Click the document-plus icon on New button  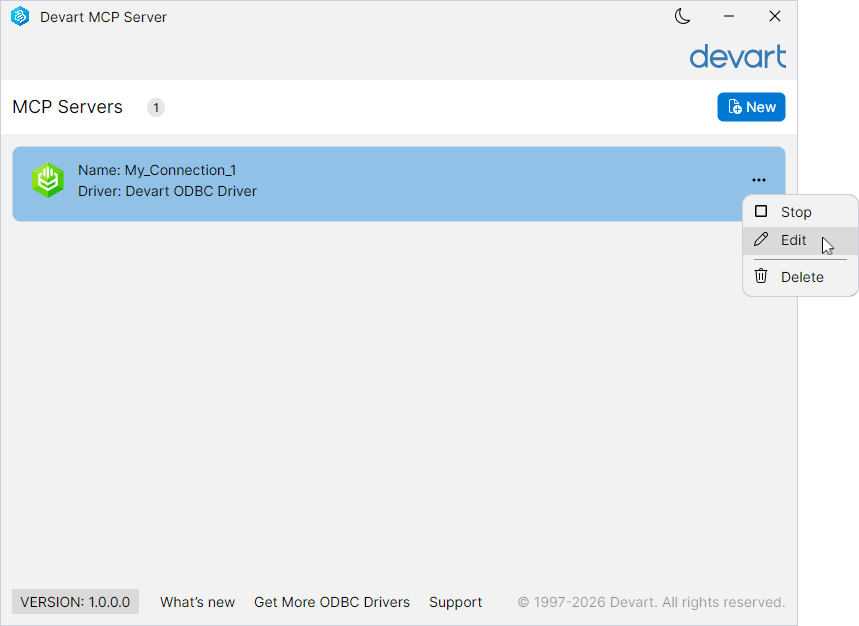[735, 107]
